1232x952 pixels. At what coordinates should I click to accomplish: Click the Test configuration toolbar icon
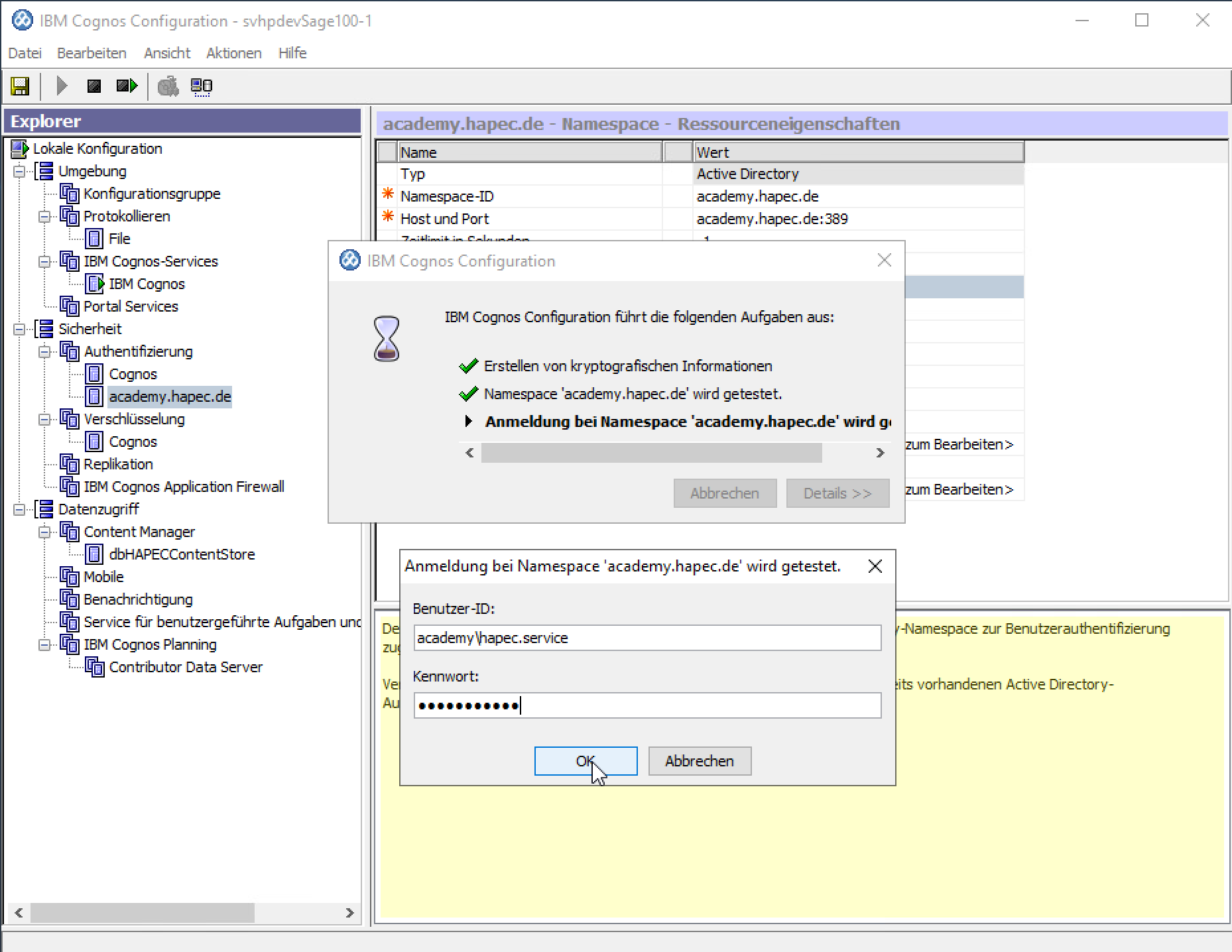[168, 86]
